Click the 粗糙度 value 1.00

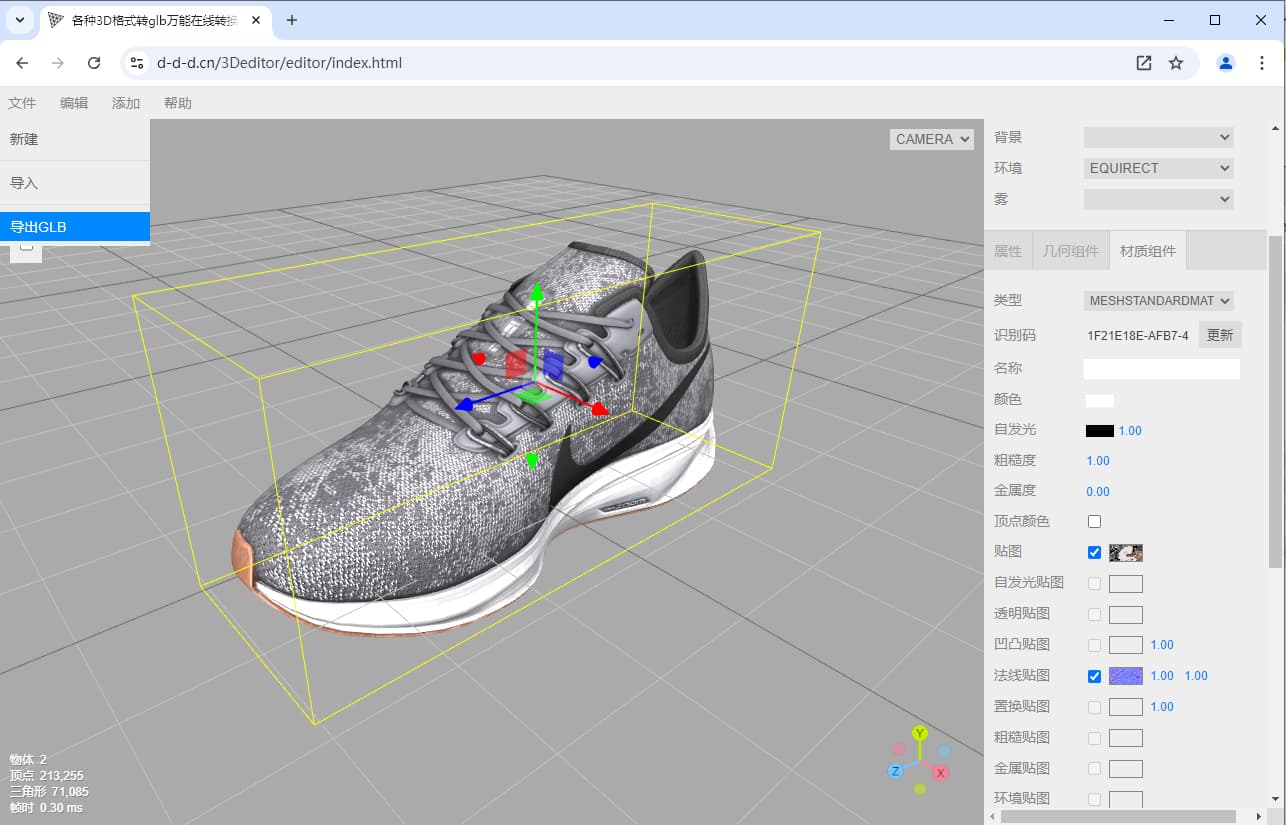pos(1098,461)
